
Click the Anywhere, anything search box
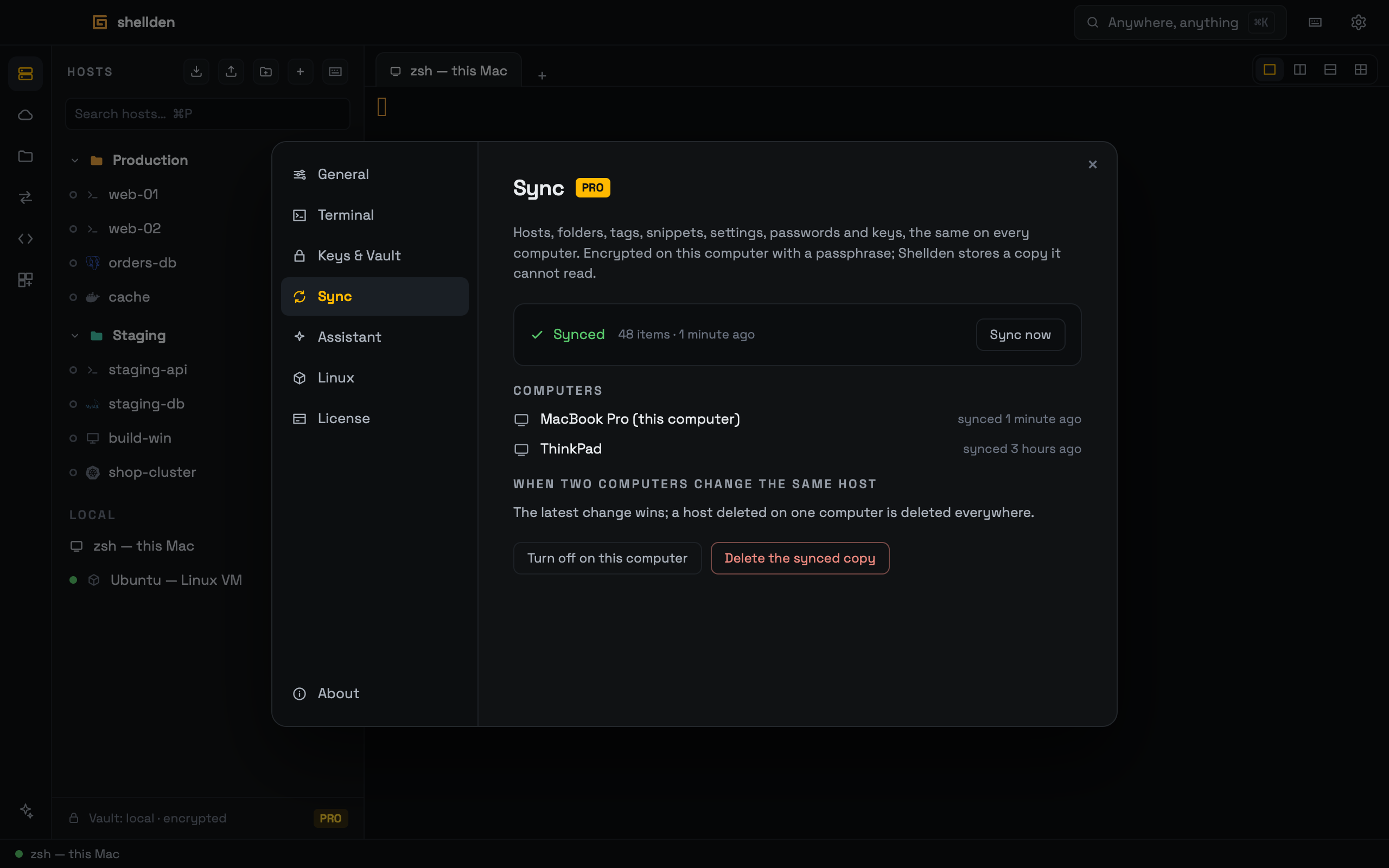[1180, 22]
